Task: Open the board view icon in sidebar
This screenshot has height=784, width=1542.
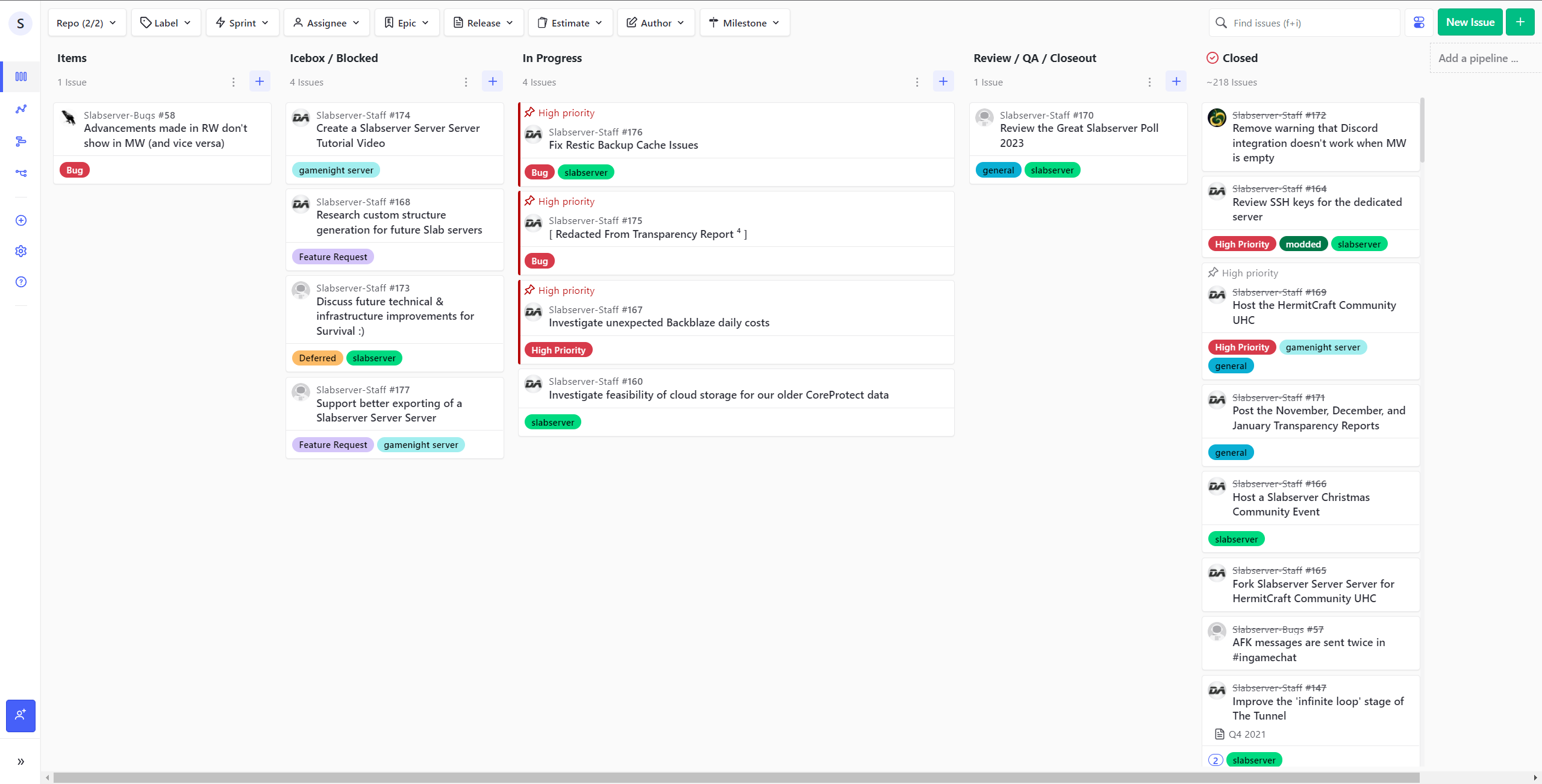Action: click(x=21, y=76)
